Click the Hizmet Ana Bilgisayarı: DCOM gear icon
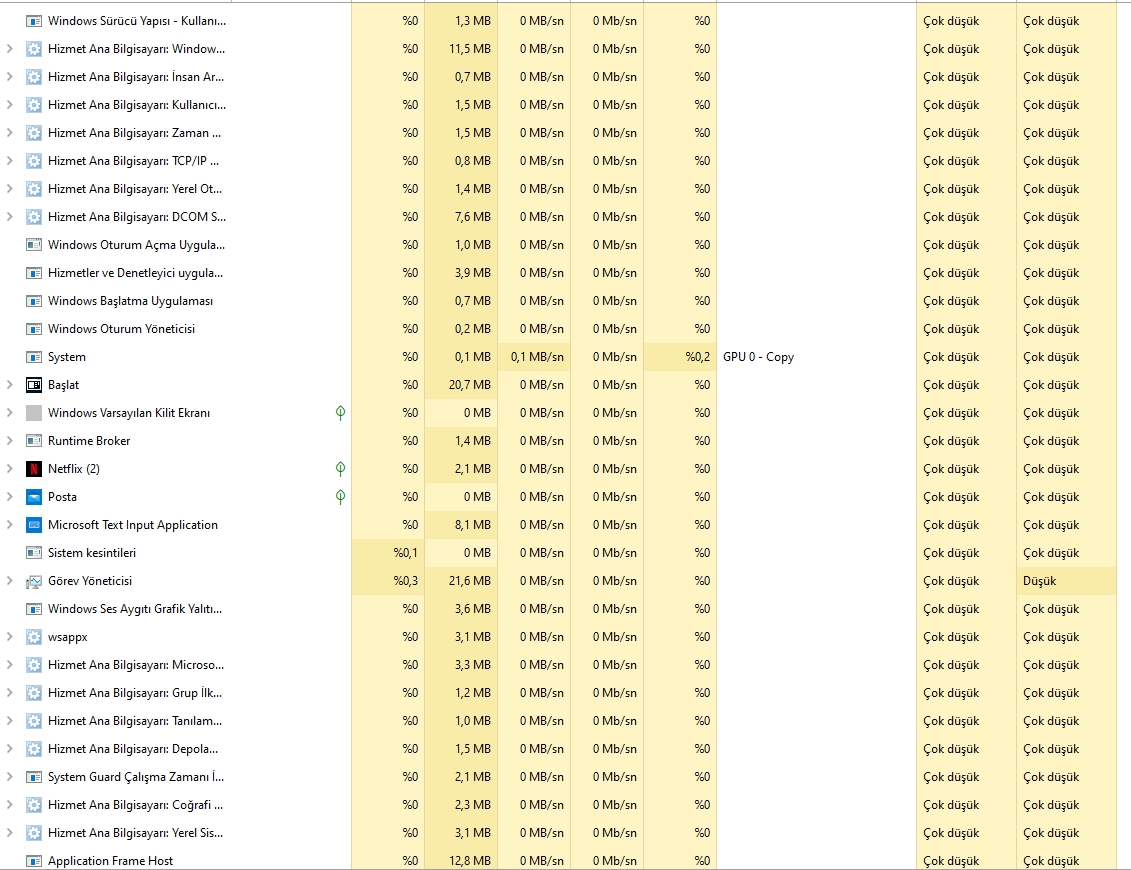Viewport: 1131px width, 870px height. [34, 217]
